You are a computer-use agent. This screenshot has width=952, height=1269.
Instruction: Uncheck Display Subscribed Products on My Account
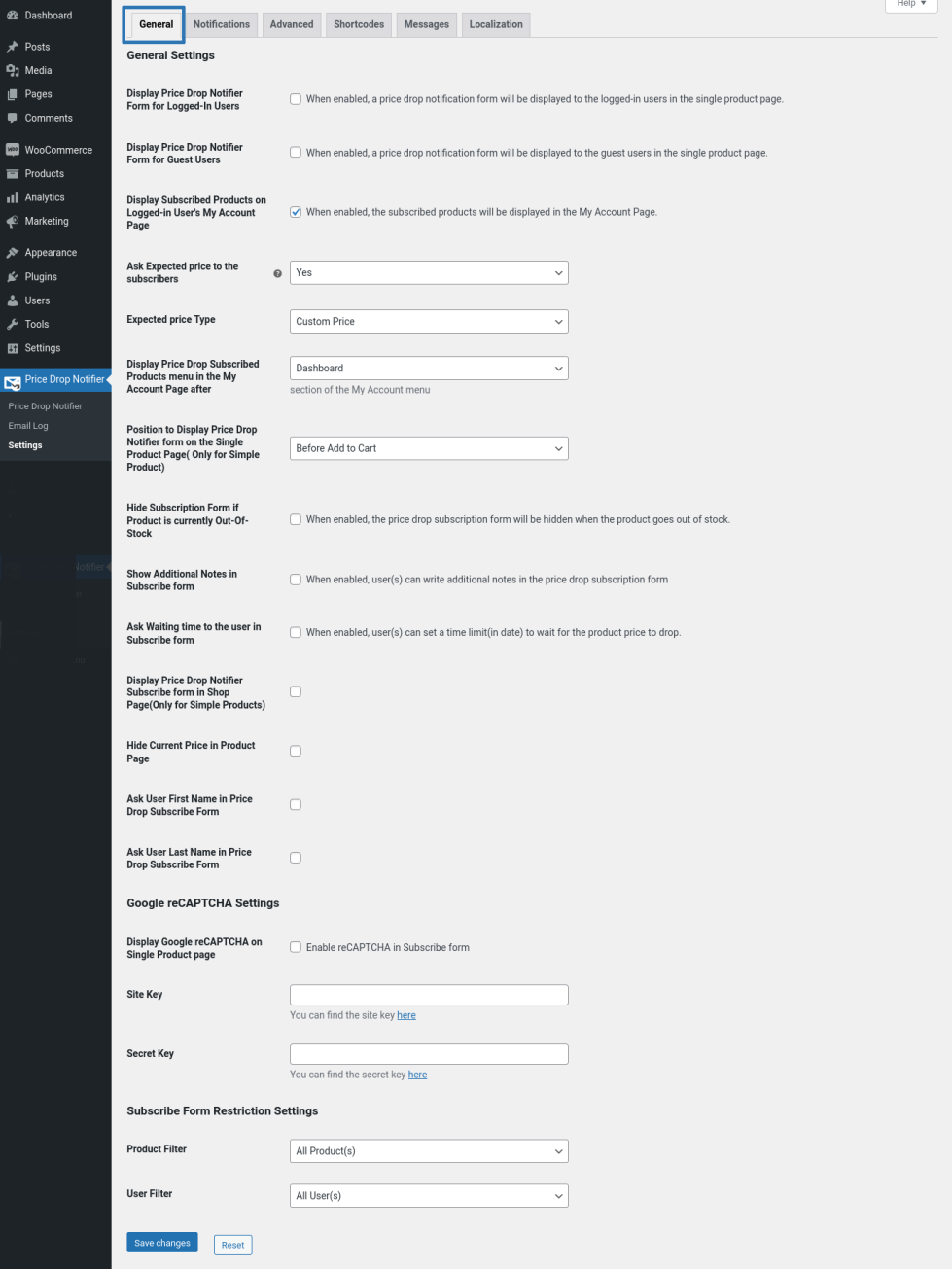296,212
